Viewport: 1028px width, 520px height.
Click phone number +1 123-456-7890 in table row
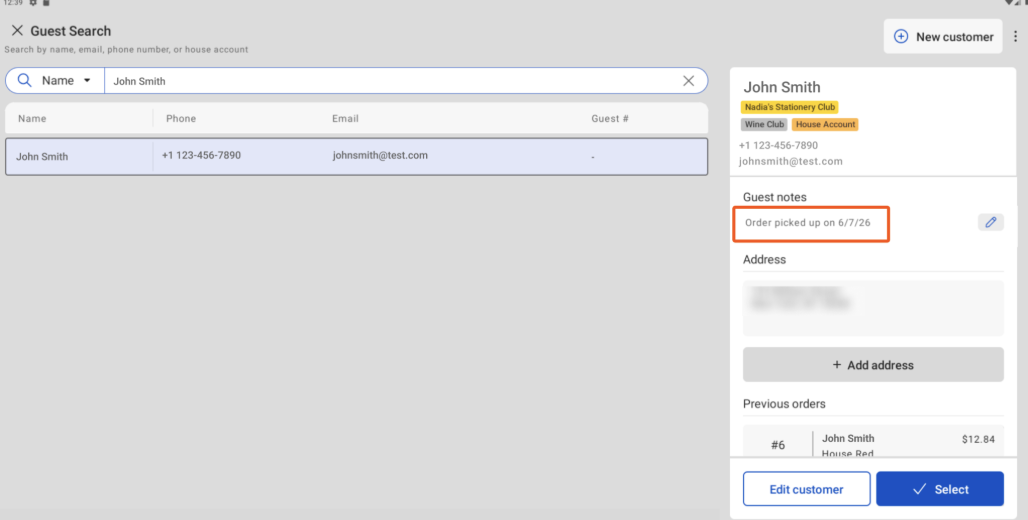[x=201, y=155]
